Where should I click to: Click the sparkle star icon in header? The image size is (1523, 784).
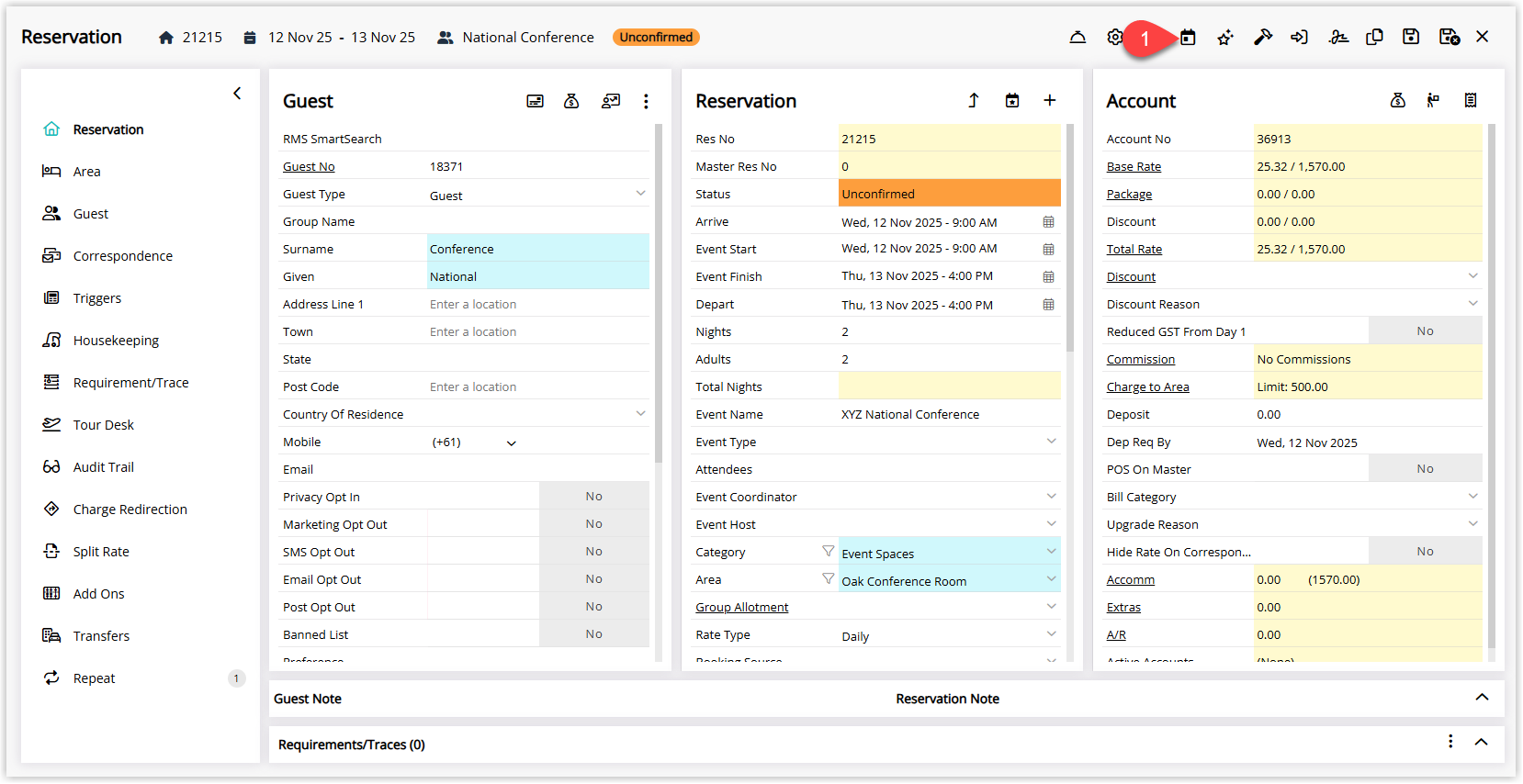(1225, 37)
